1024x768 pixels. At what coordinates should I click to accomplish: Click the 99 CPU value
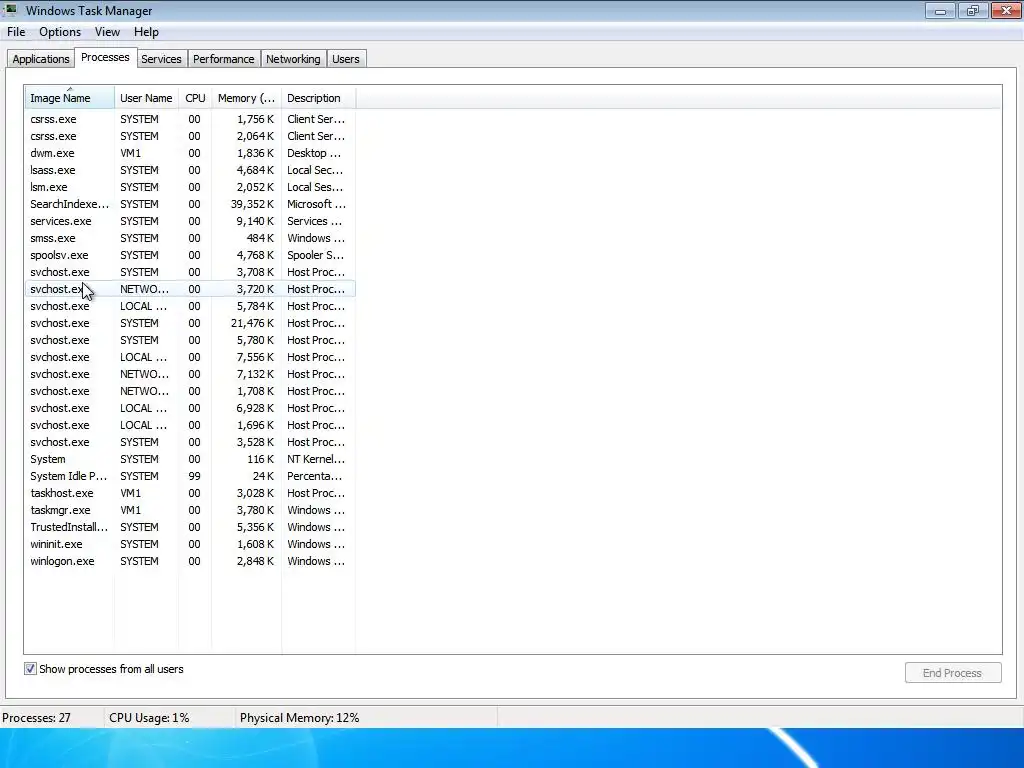click(195, 476)
